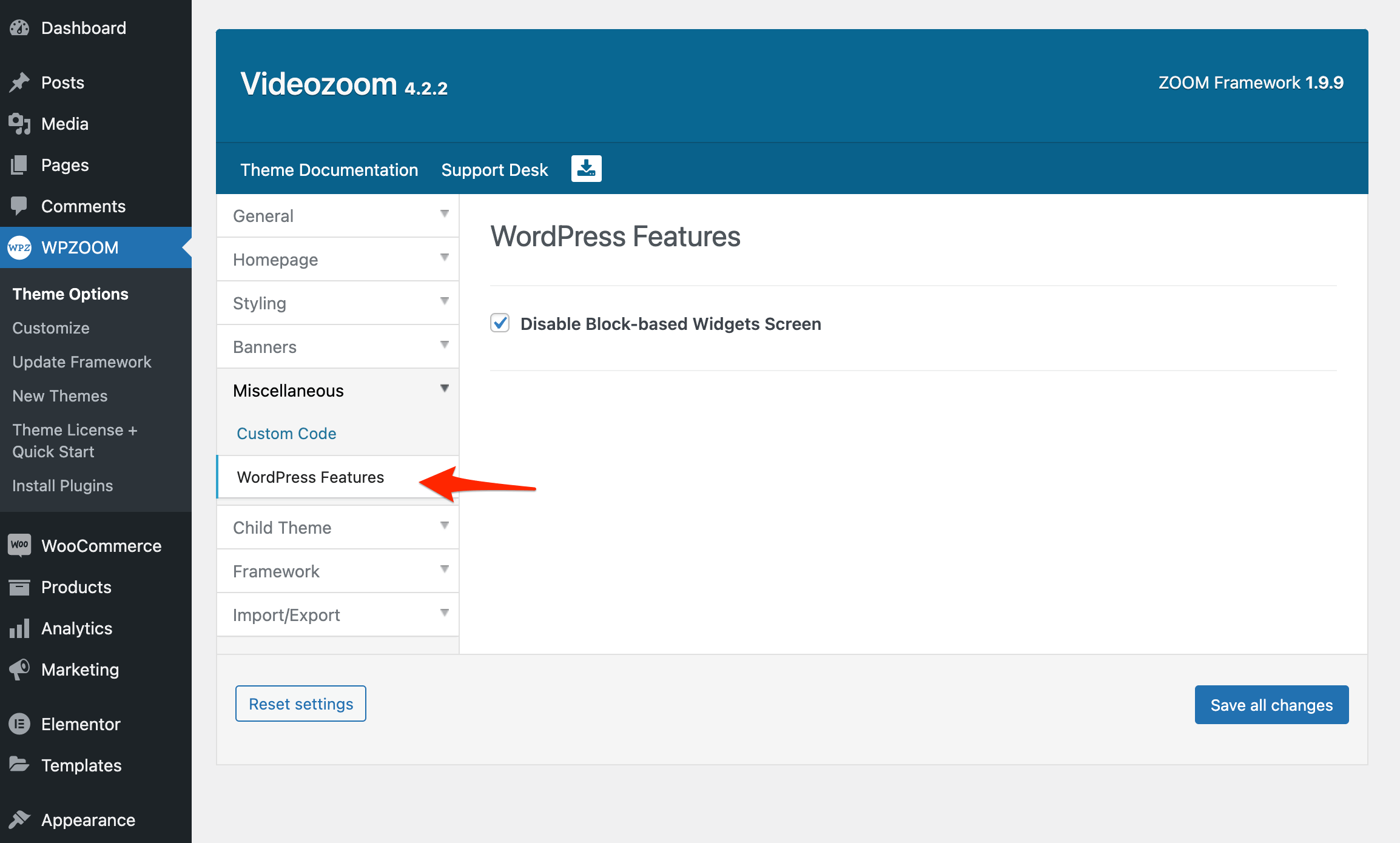Click the Framework section label
1400x843 pixels.
tap(276, 571)
